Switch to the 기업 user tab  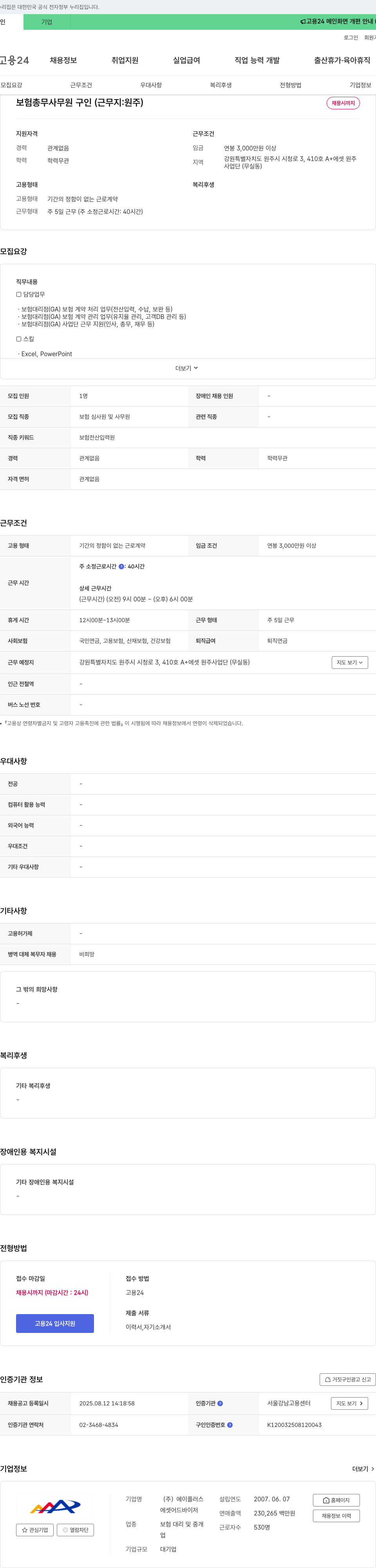(47, 22)
